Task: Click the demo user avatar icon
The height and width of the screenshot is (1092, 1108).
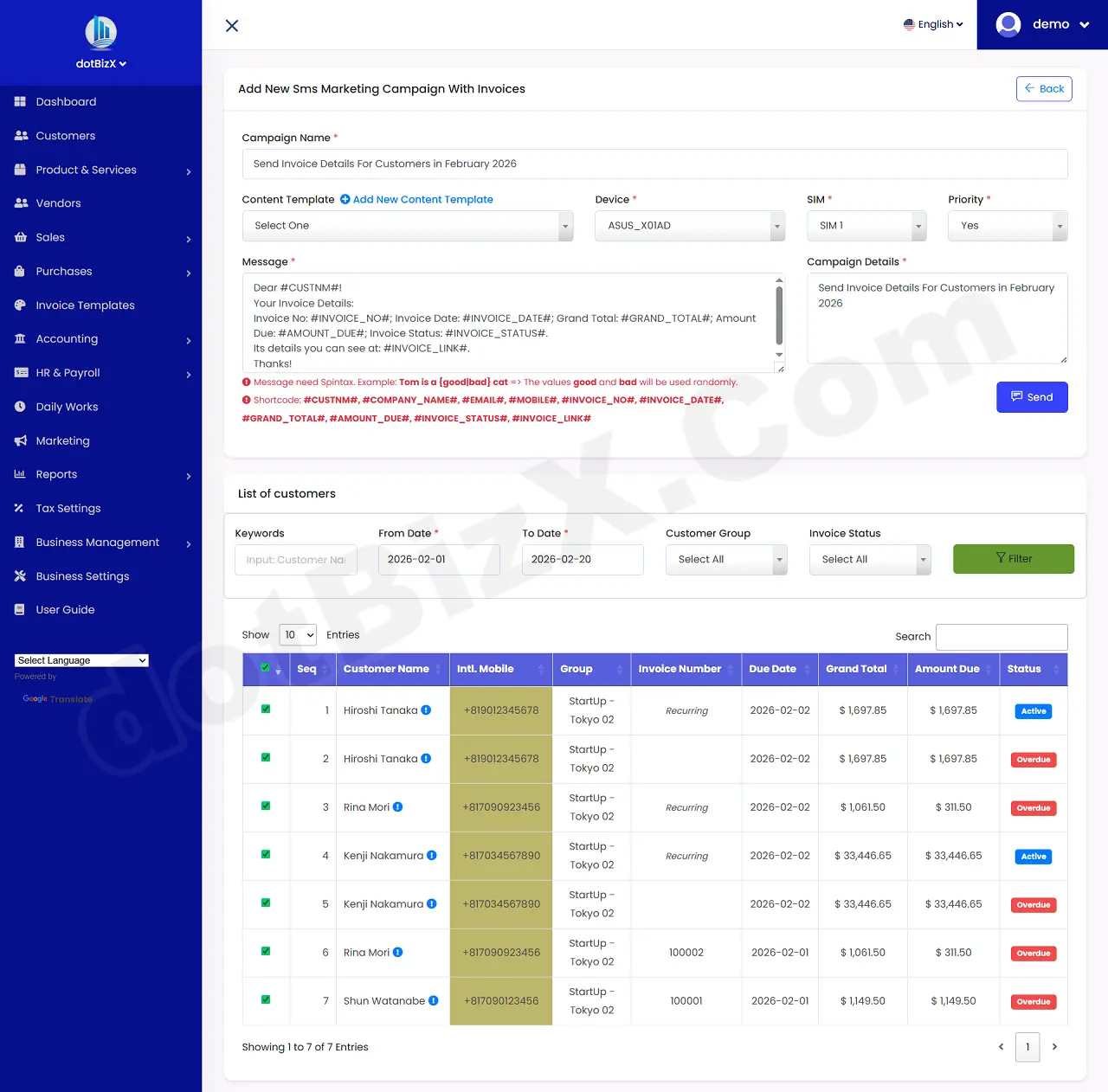Action: (x=1008, y=24)
